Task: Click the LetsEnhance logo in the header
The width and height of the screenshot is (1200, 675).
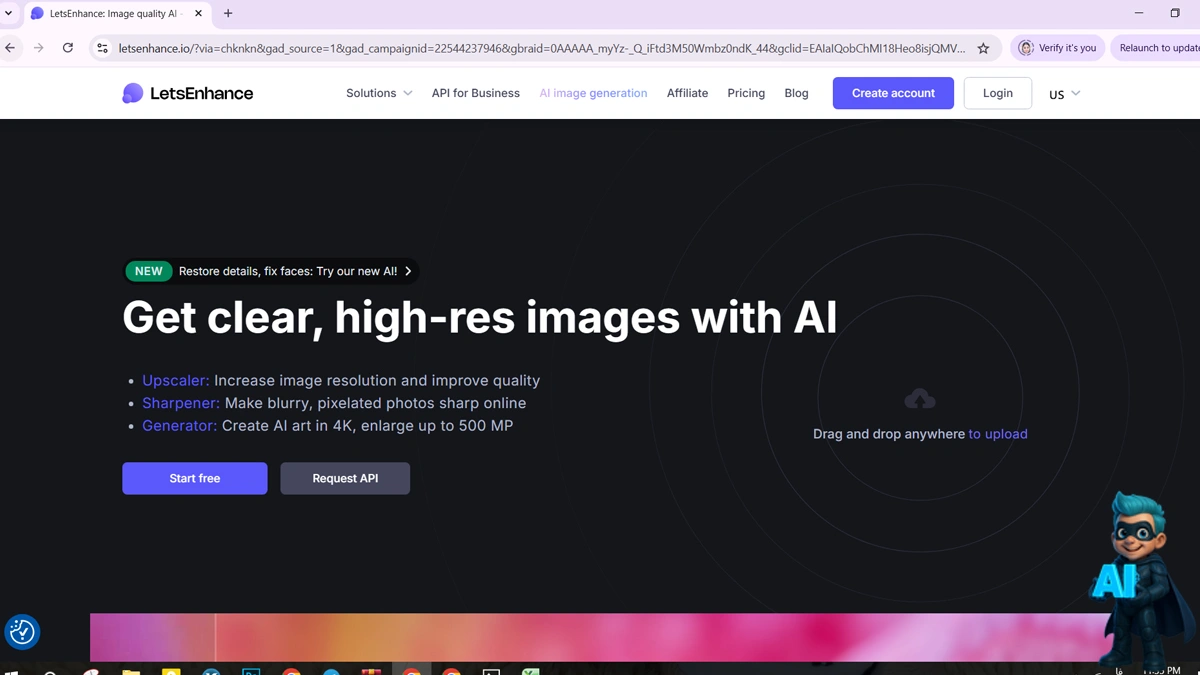Action: 187,93
